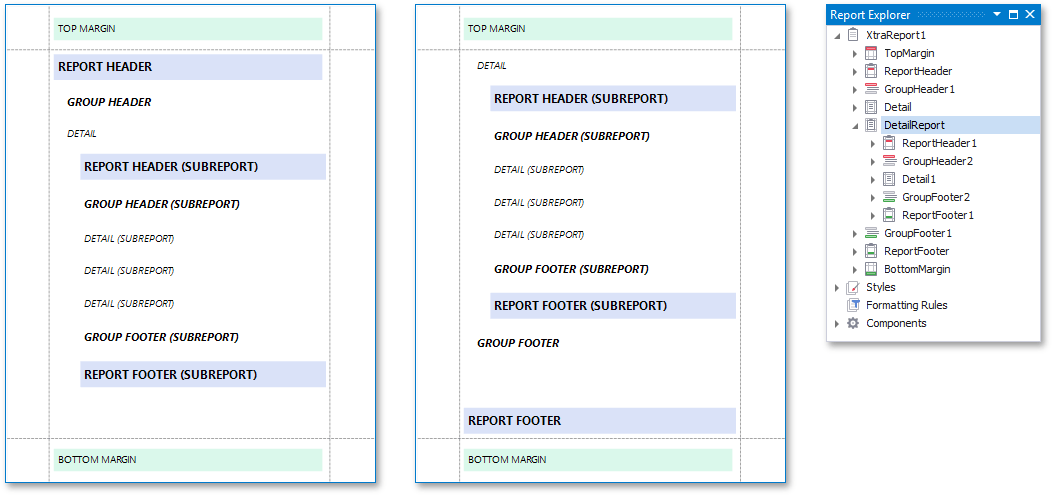This screenshot has height=495, width=1052.
Task: Click the Components gear icon
Action: click(853, 323)
